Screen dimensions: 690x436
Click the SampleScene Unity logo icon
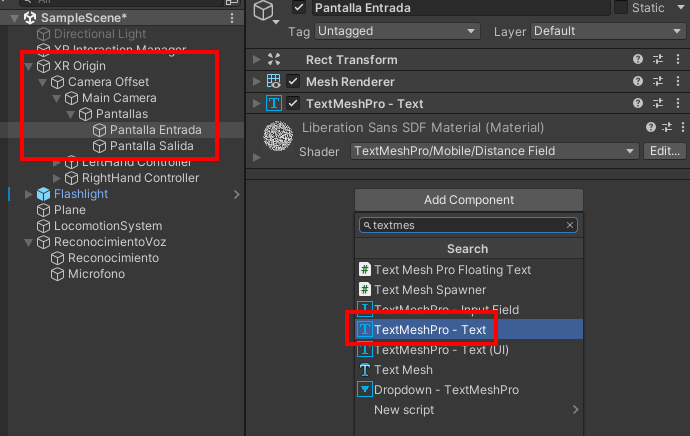point(30,18)
